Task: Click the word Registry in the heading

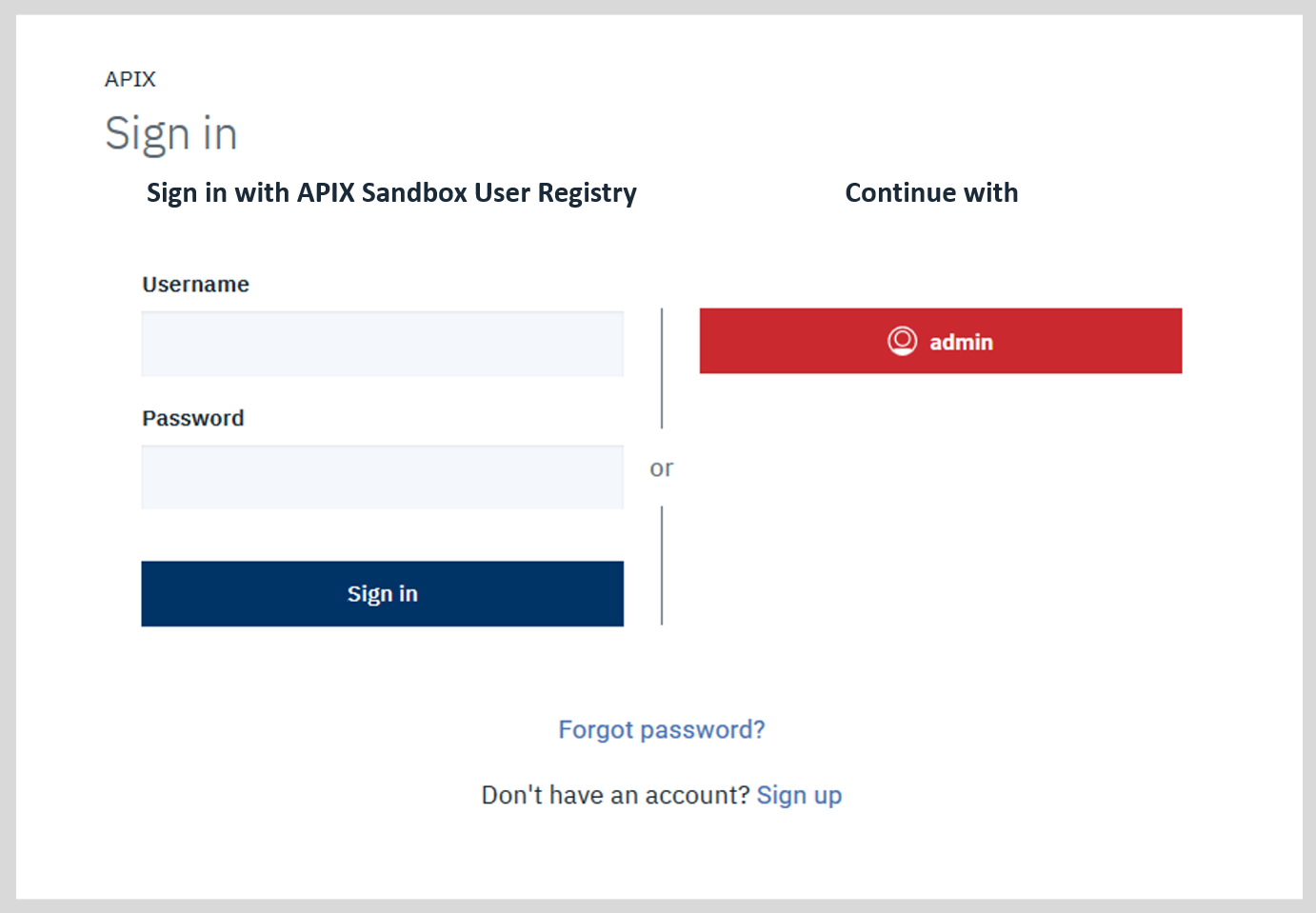Action: 588,193
